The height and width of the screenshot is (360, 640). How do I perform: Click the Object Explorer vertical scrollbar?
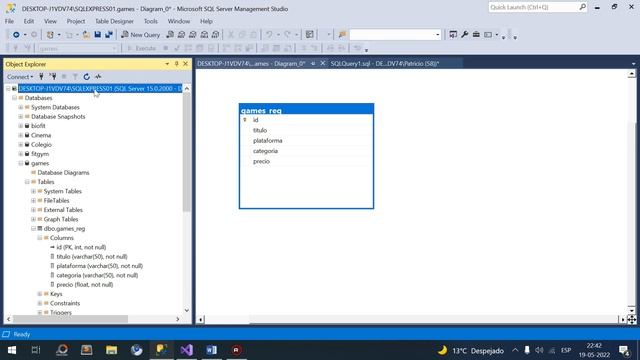187,152
